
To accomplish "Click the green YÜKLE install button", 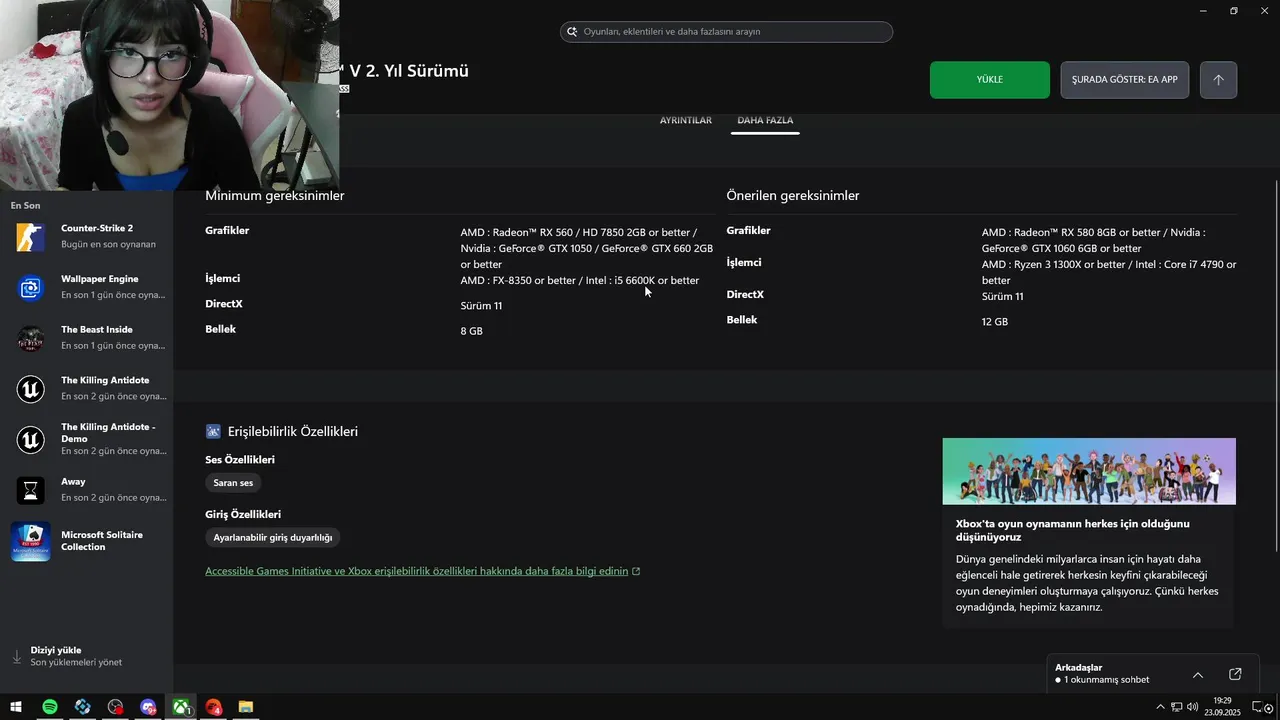I will tap(989, 80).
